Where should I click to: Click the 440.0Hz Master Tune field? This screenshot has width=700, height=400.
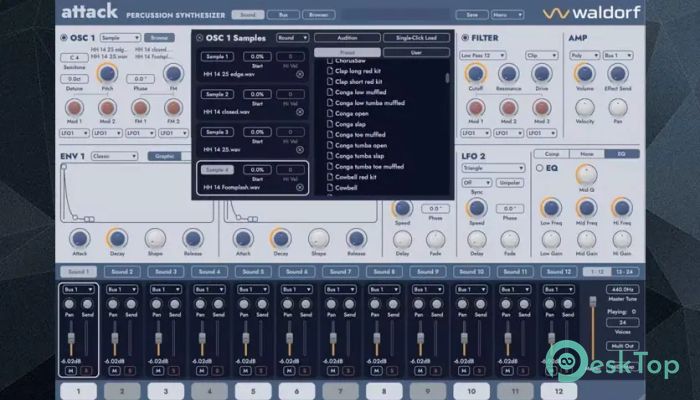[622, 289]
